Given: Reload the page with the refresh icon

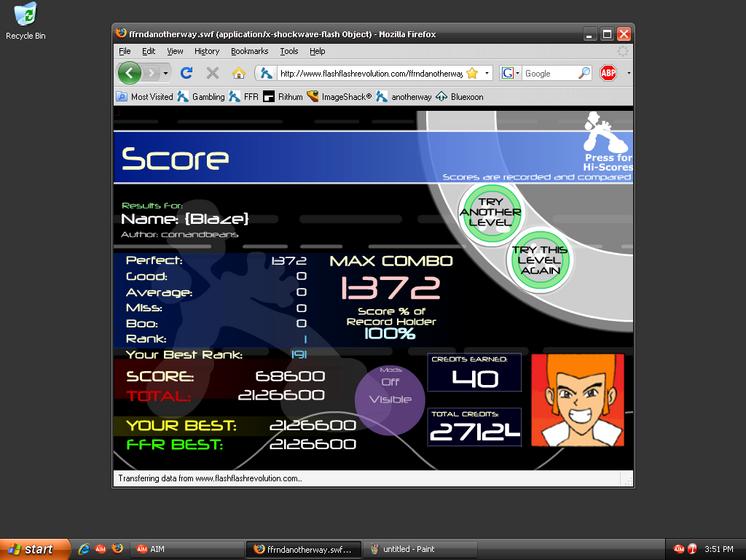Looking at the screenshot, I should [186, 73].
